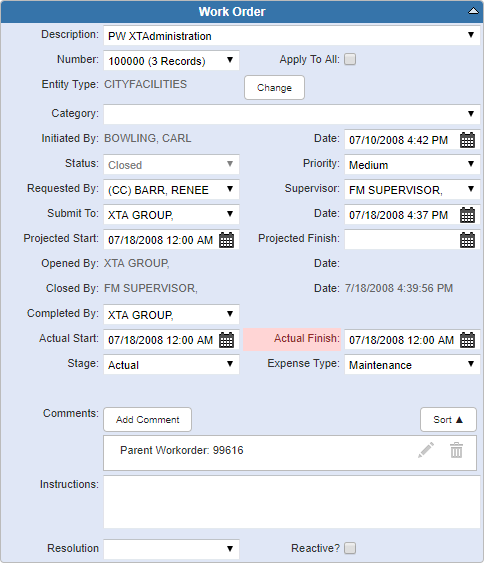Open calendar for Supervisor Date field
This screenshot has height=563, width=484.
pyautogui.click(x=467, y=215)
